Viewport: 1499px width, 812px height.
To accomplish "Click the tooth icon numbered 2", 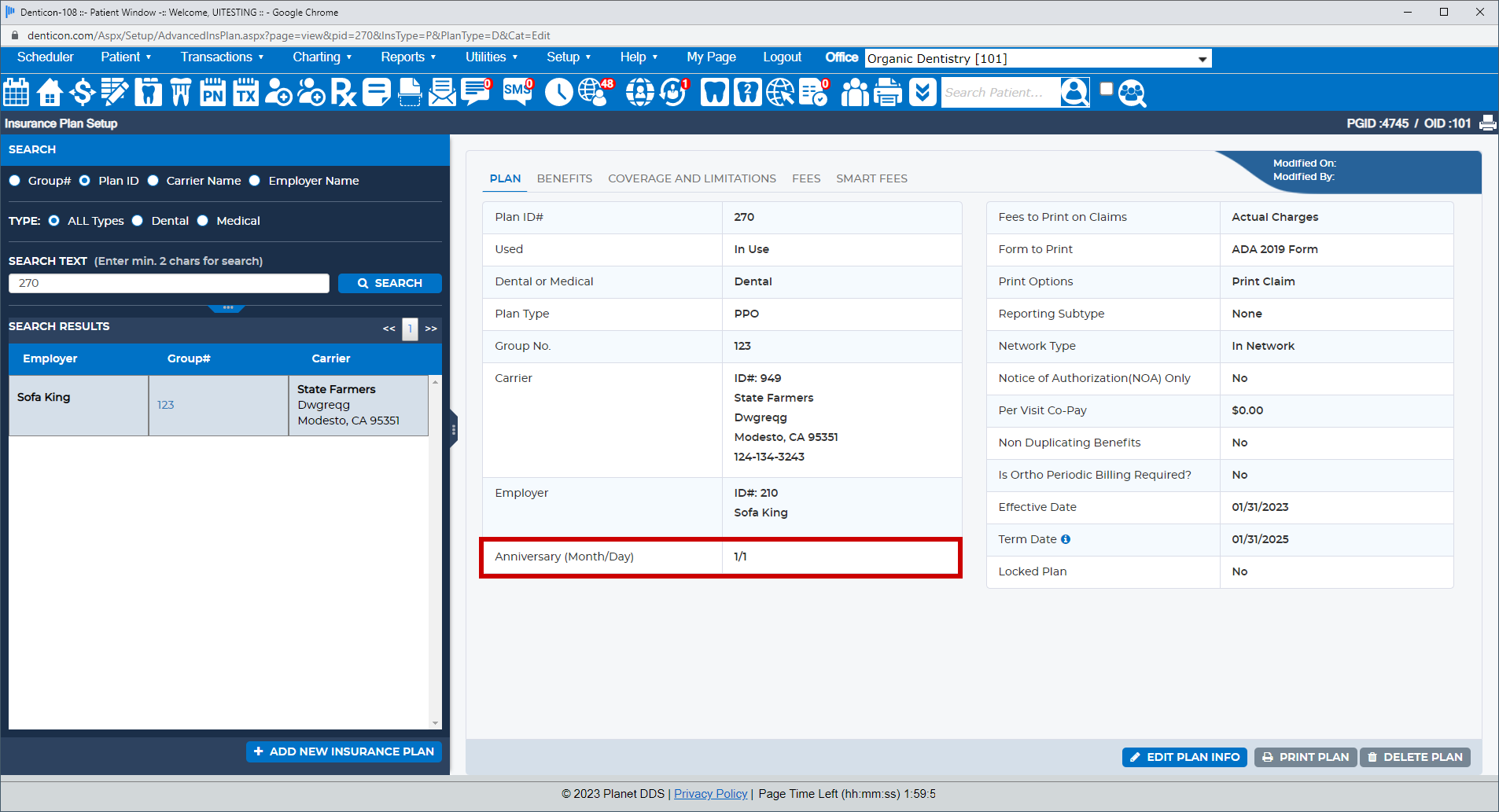I will 747,93.
